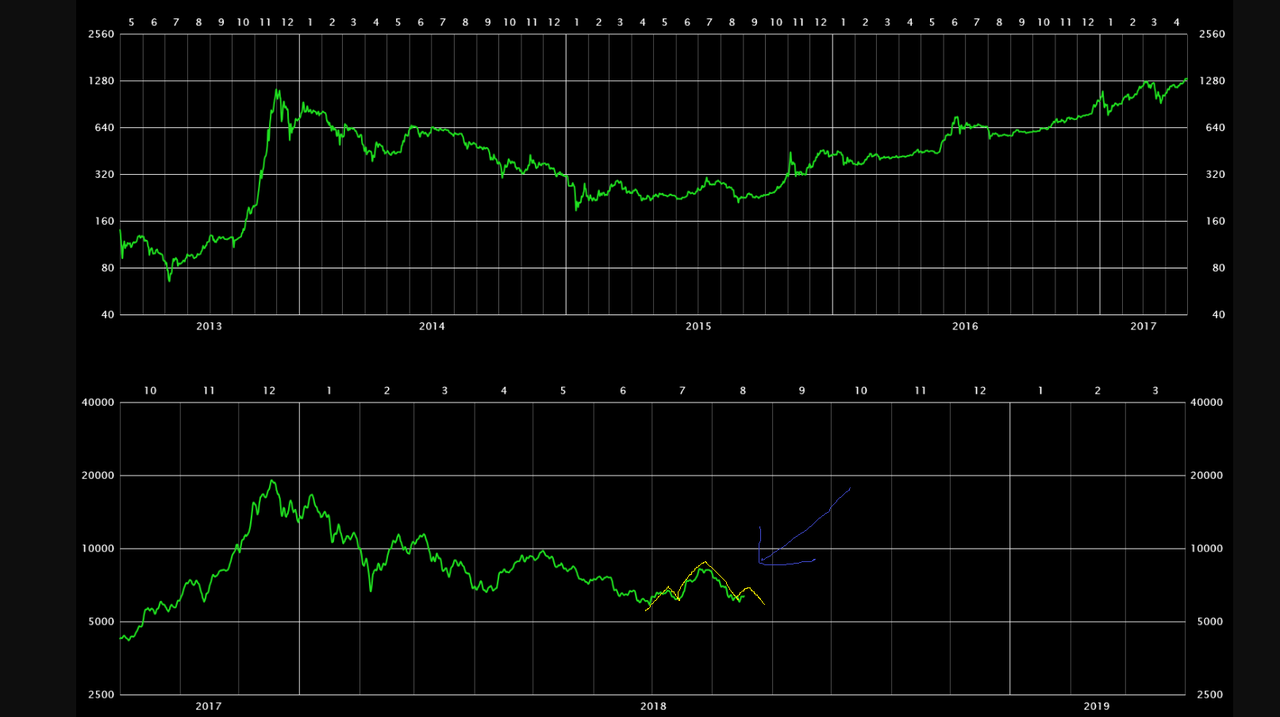Click the 640 label on upper chart's left axis
The height and width of the screenshot is (717, 1280).
pyautogui.click(x=106, y=128)
